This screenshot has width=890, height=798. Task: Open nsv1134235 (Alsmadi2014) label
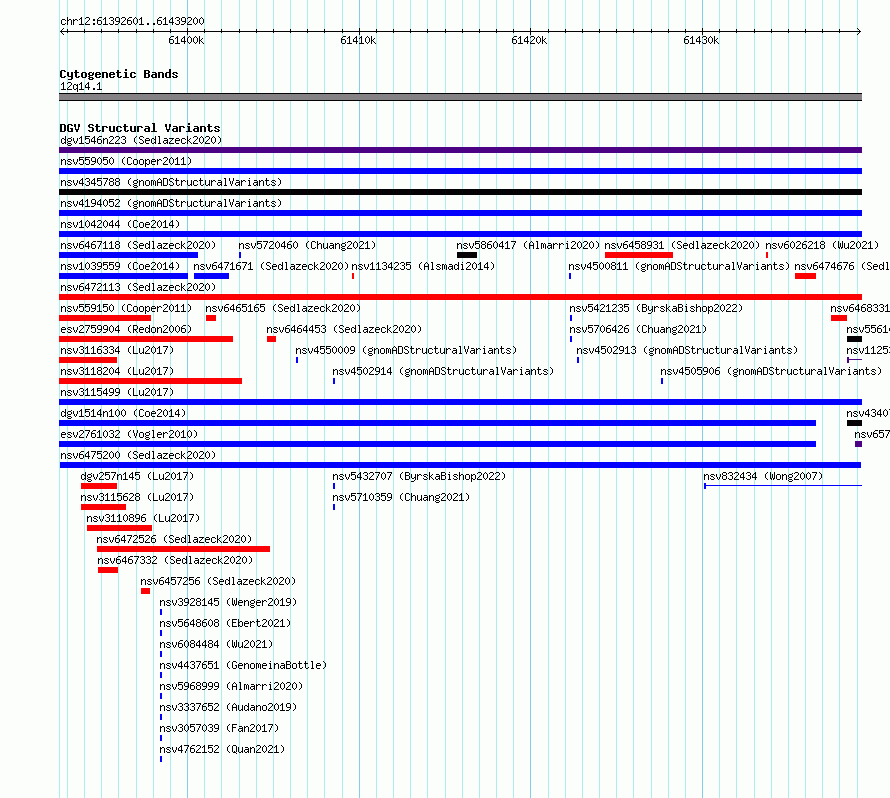[423, 266]
